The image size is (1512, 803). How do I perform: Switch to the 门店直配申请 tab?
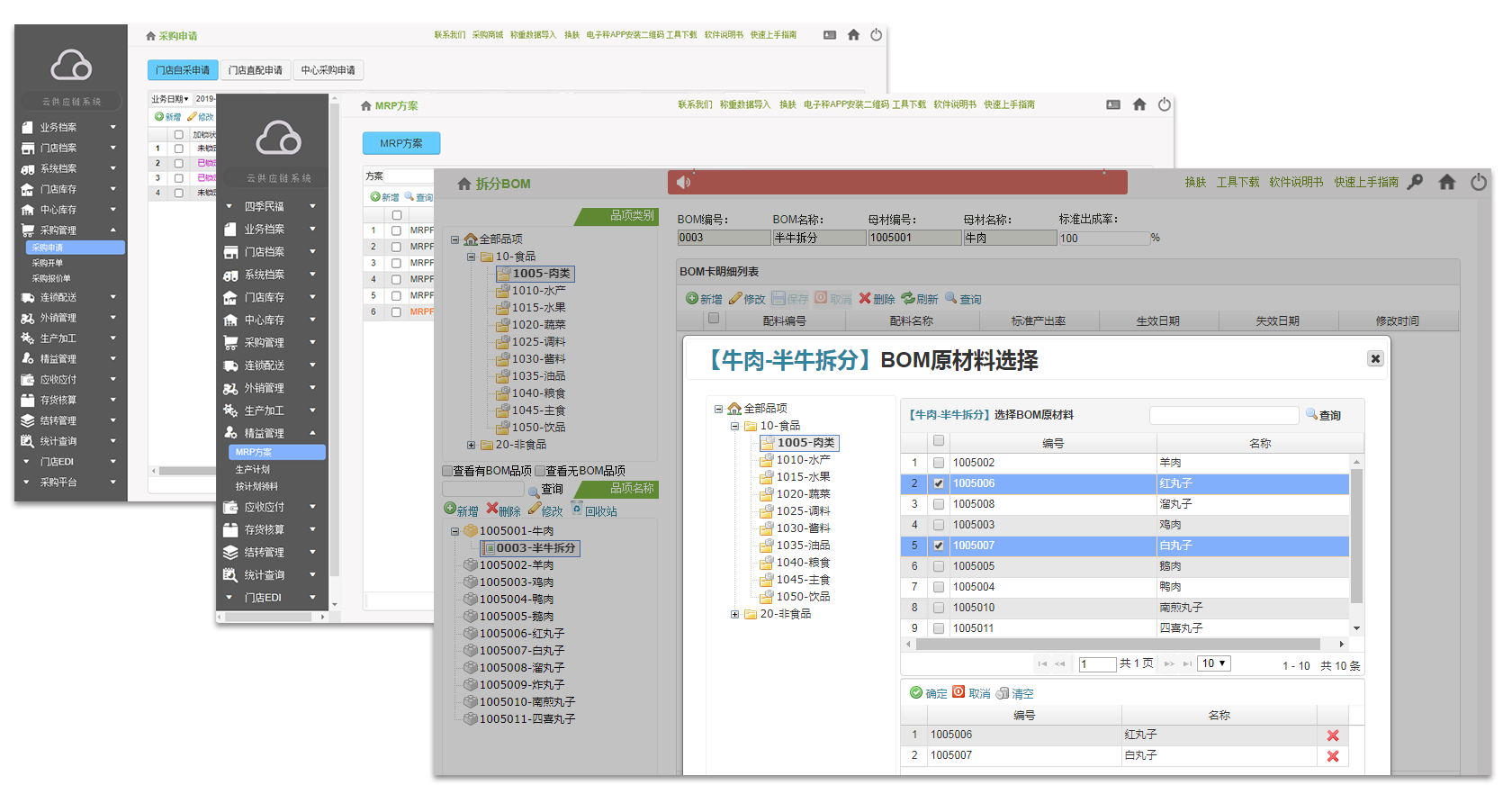255,70
